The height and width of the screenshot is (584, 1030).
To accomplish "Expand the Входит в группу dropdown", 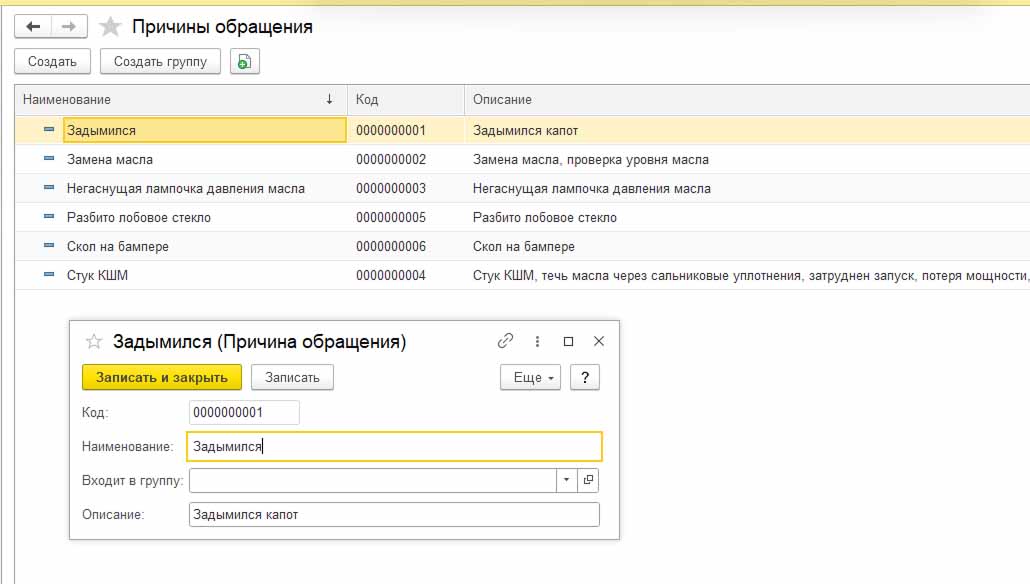I will [566, 481].
